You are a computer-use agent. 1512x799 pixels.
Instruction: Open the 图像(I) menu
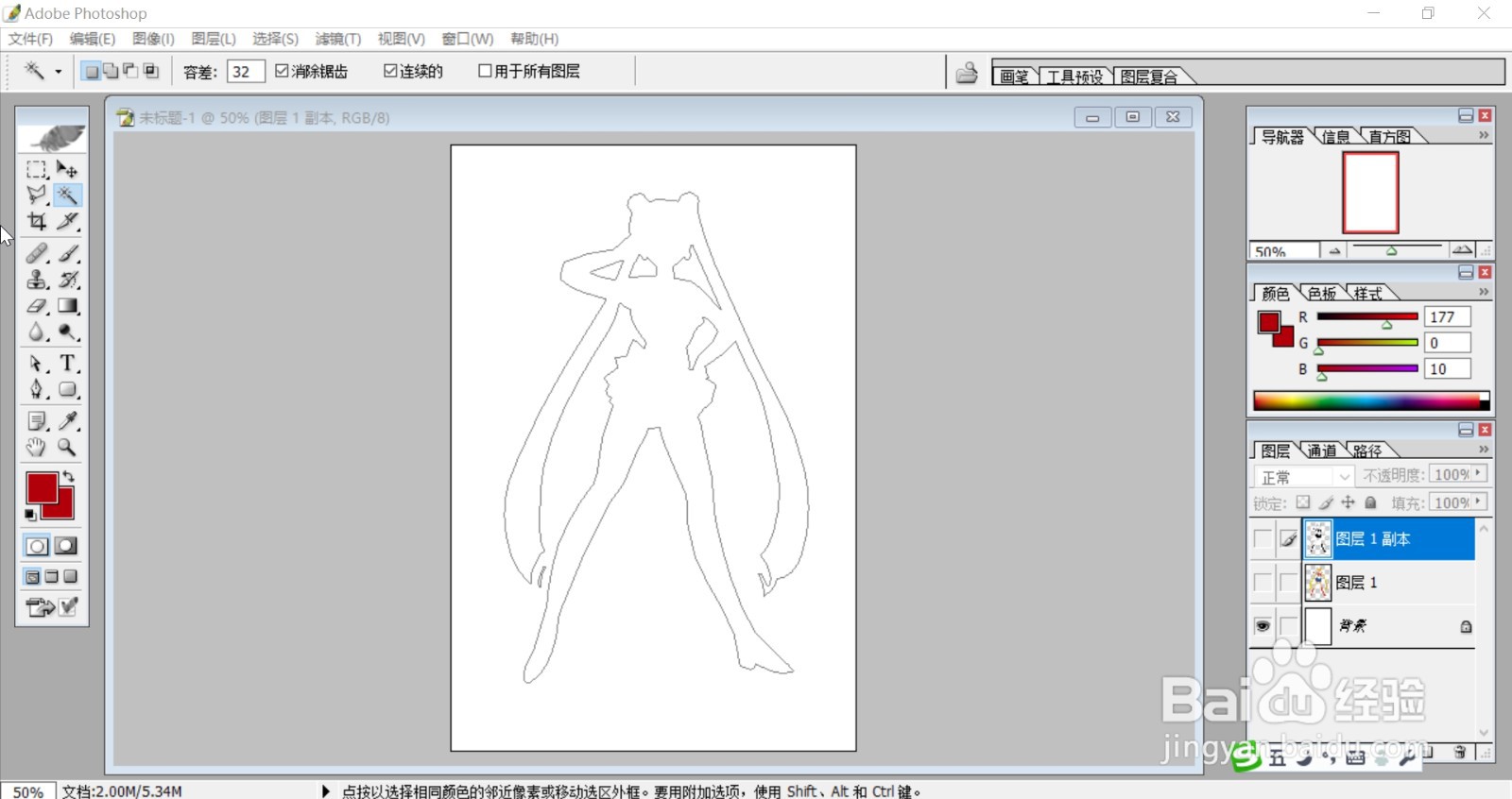153,39
